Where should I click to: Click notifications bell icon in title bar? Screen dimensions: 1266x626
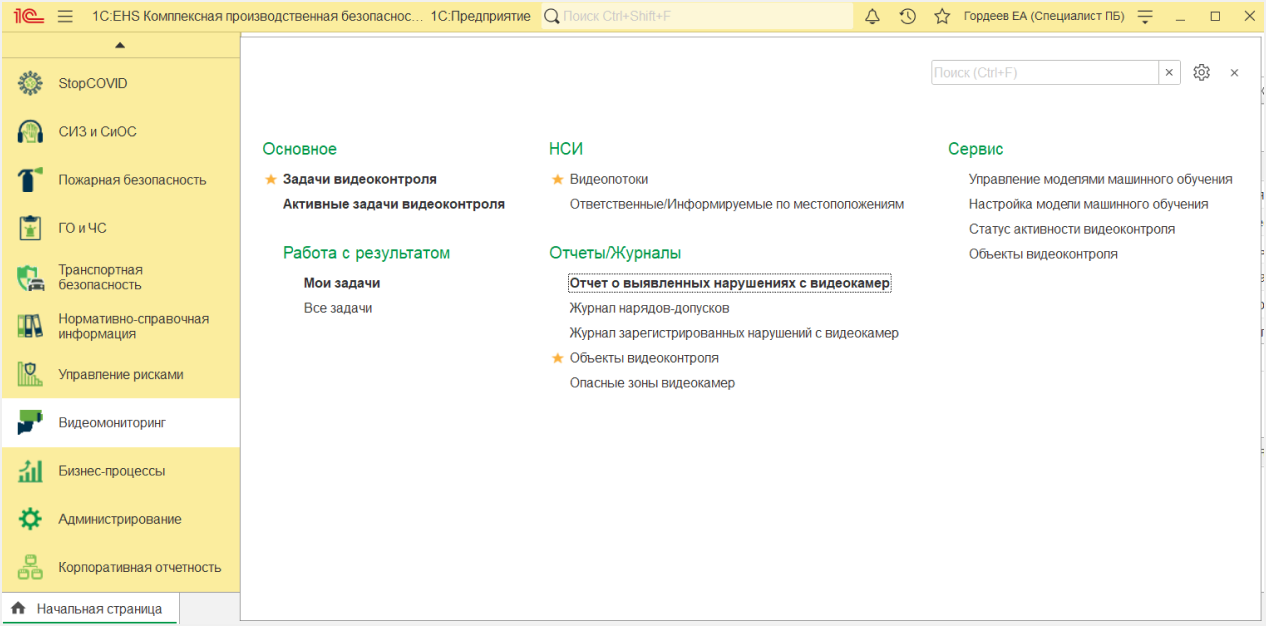pos(872,16)
